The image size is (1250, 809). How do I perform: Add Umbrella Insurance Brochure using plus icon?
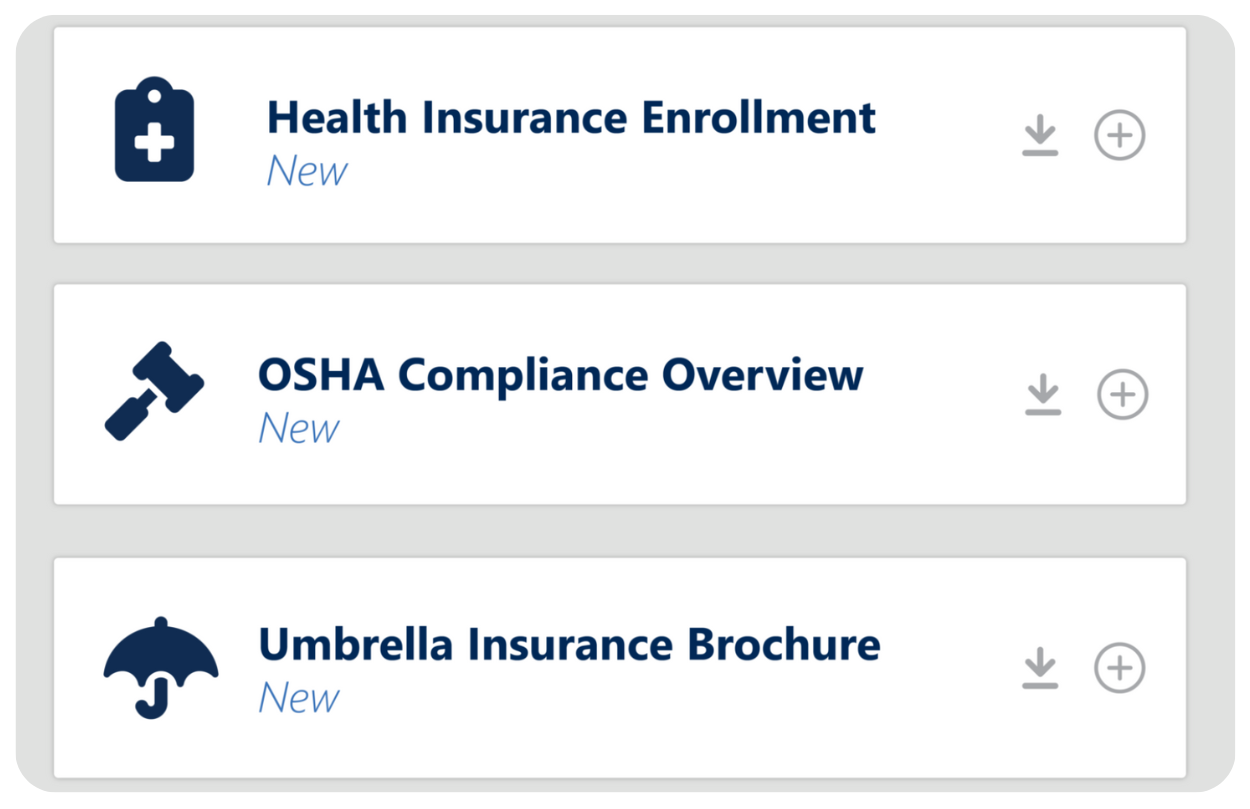(x=1119, y=668)
